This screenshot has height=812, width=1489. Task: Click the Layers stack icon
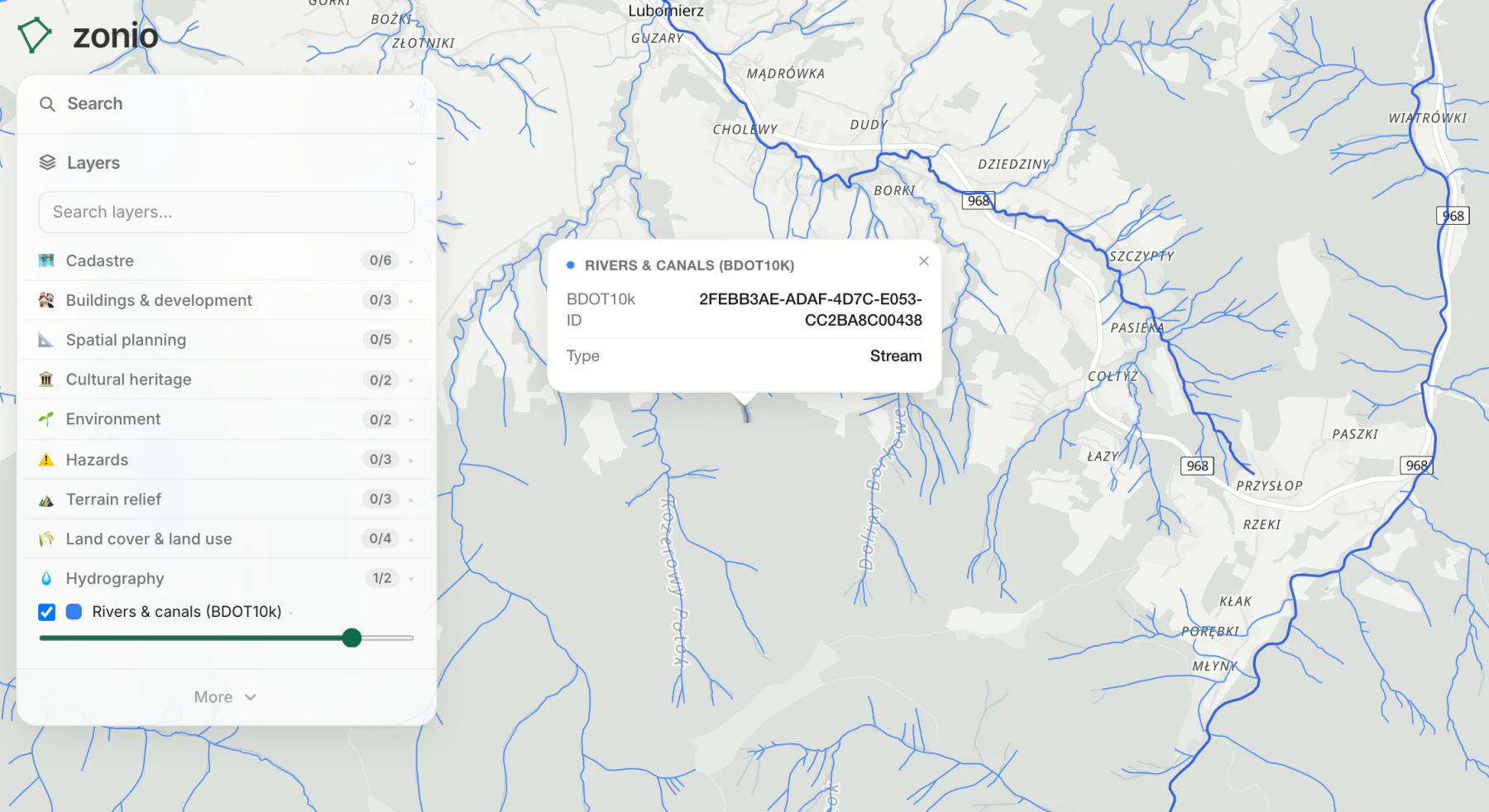coord(48,163)
